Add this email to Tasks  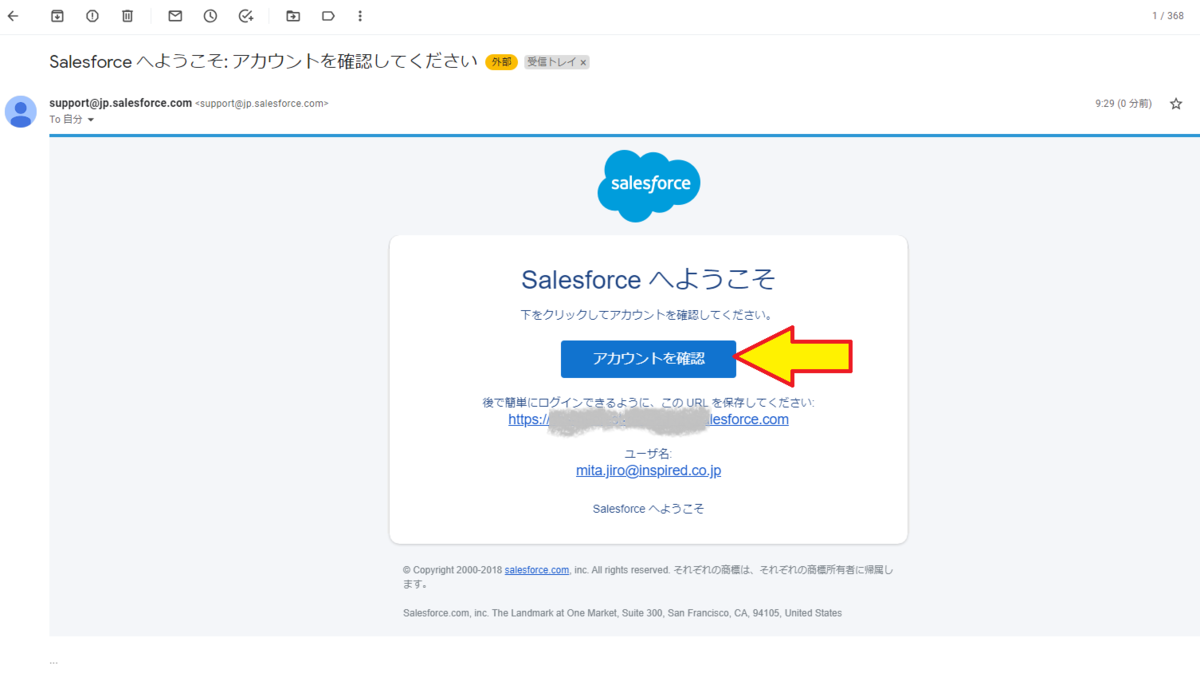(x=246, y=16)
